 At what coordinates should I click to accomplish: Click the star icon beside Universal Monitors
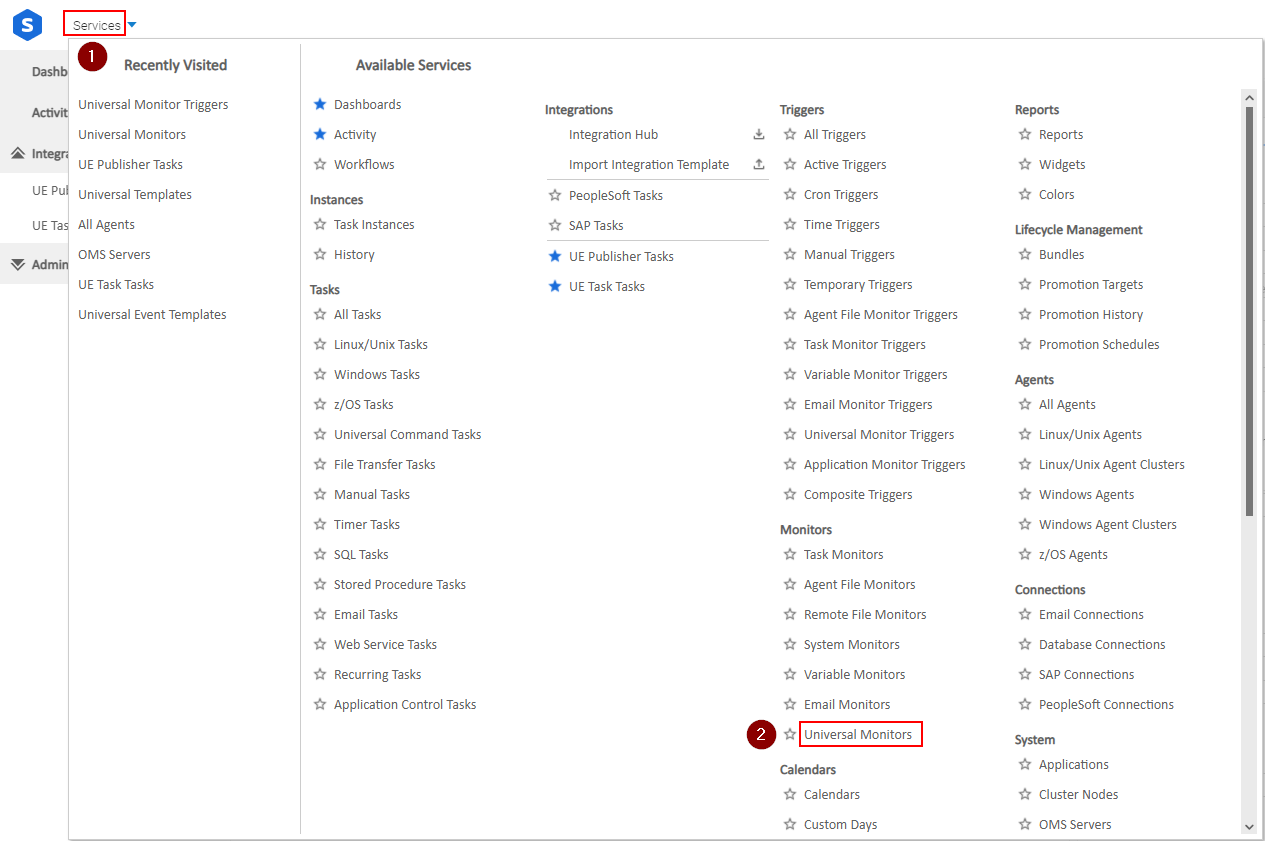point(790,735)
